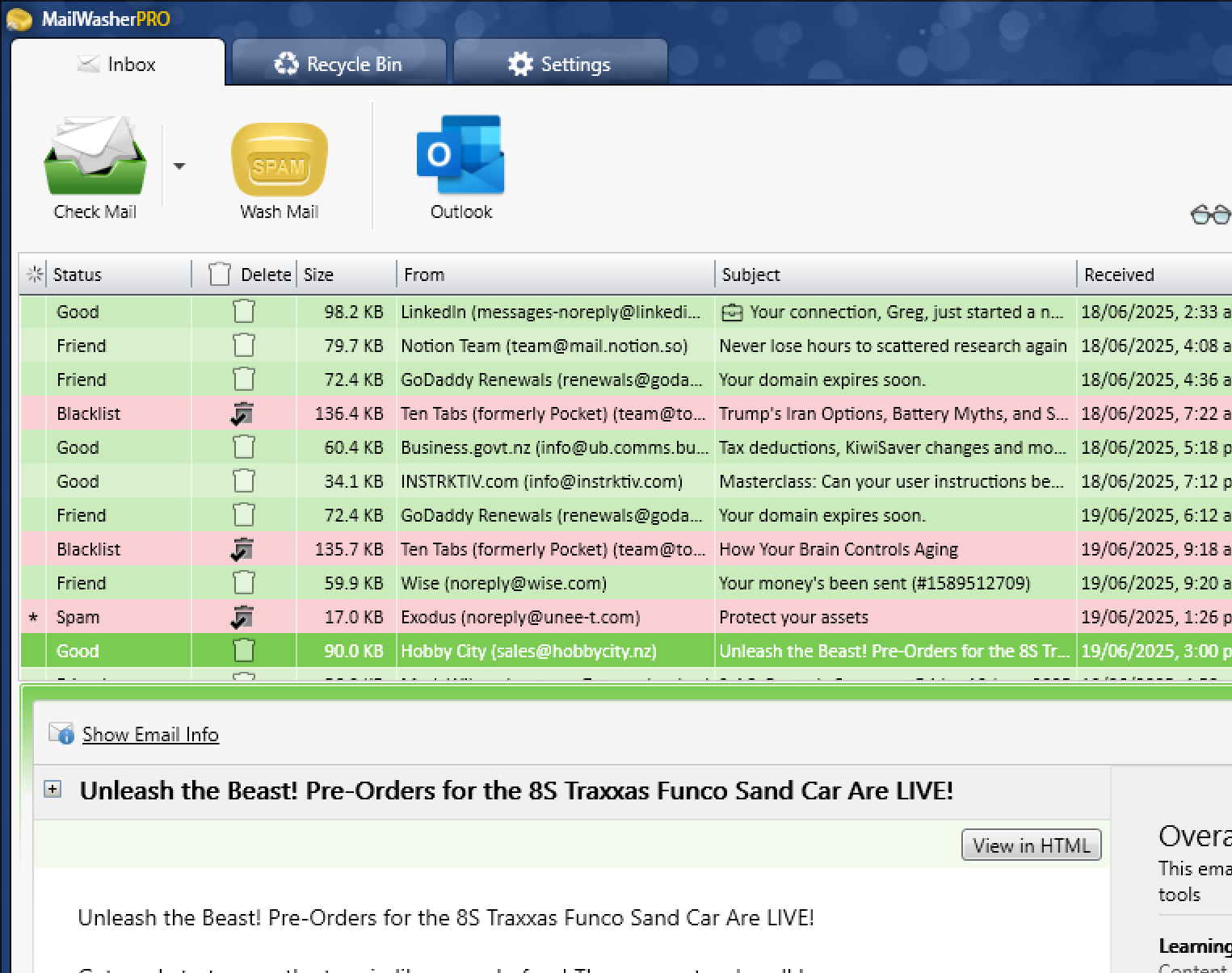The image size is (1232, 973).
Task: Select 'Your domain expires soon.' received 18/06/2025
Action: (895, 380)
